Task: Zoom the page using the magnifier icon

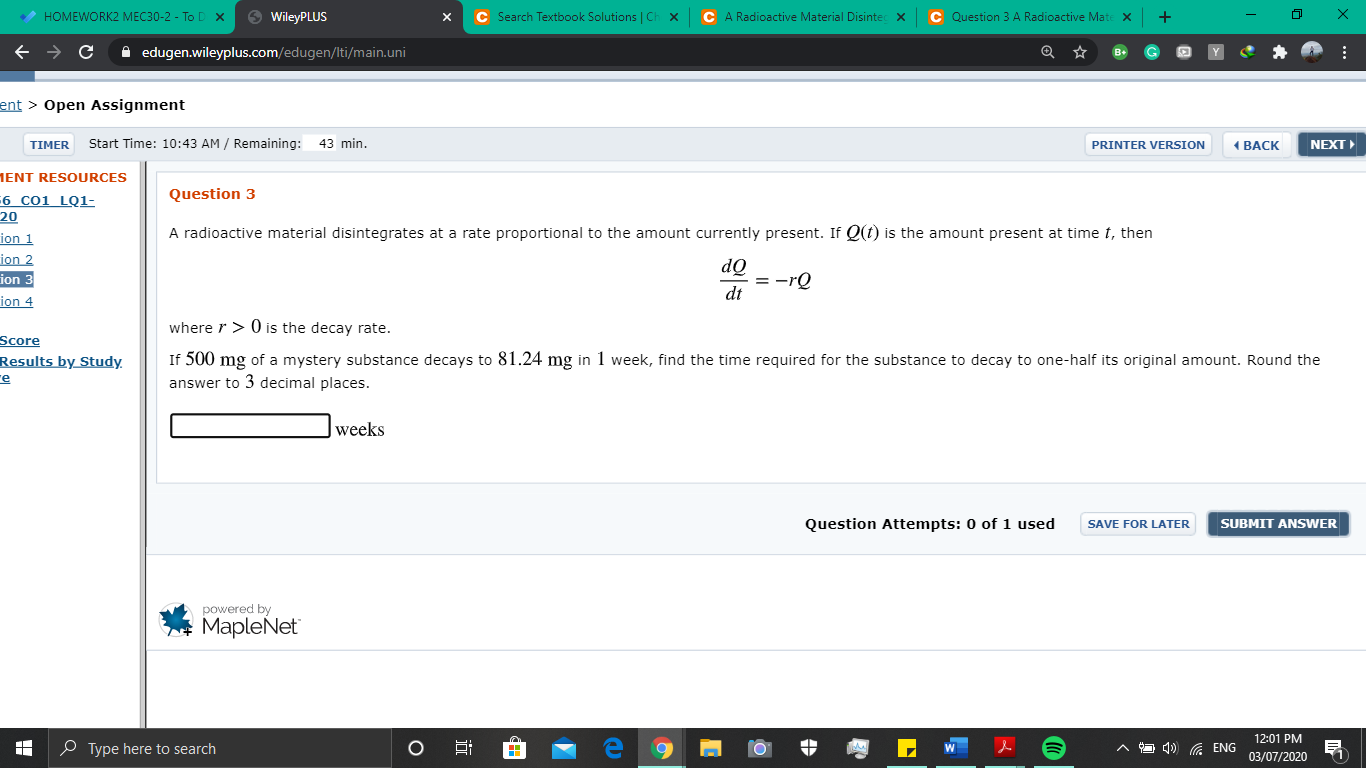Action: point(1047,51)
